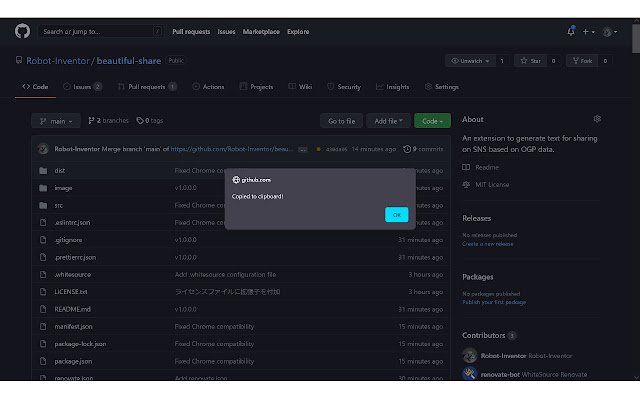Open the .whitesource file
The image size is (640, 400).
point(73,275)
